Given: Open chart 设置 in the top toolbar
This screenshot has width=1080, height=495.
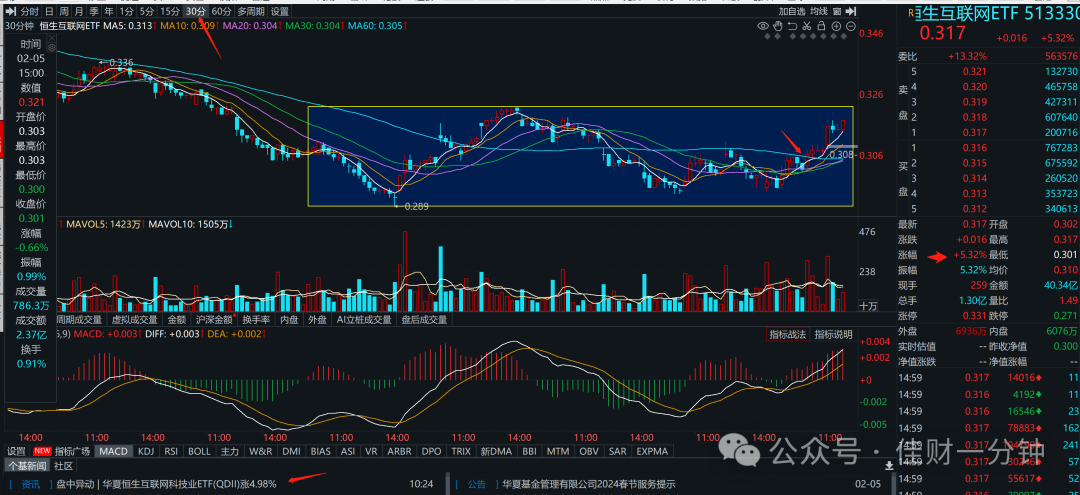Looking at the screenshot, I should [x=280, y=11].
